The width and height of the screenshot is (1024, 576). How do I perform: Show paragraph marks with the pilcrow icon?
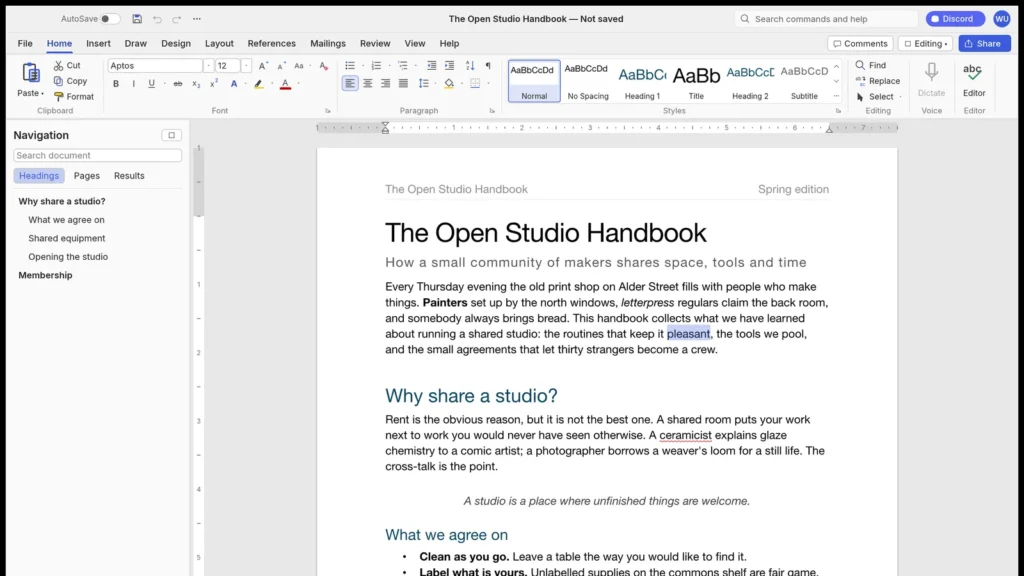[488, 65]
